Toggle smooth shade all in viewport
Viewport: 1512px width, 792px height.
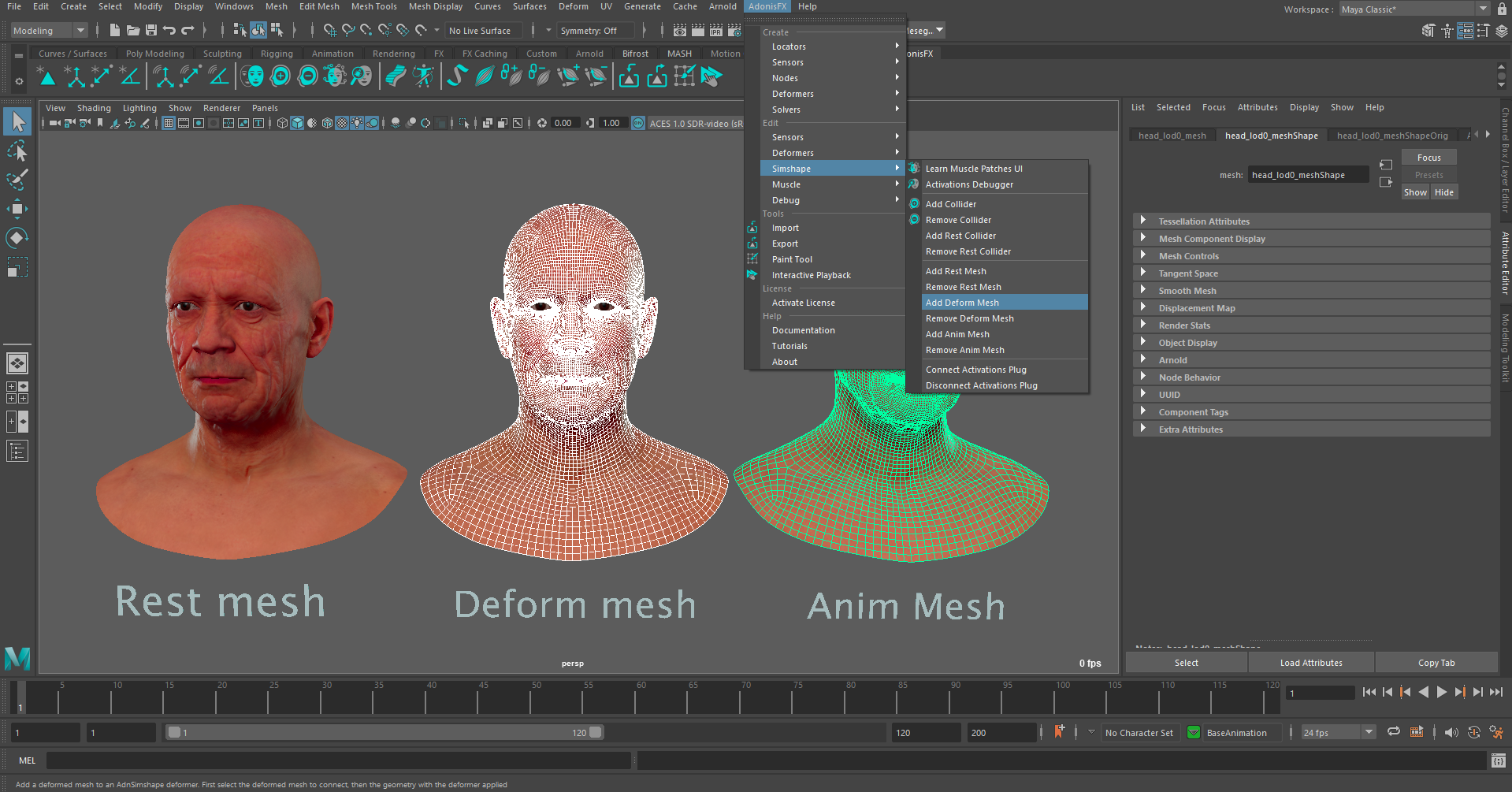[x=297, y=123]
